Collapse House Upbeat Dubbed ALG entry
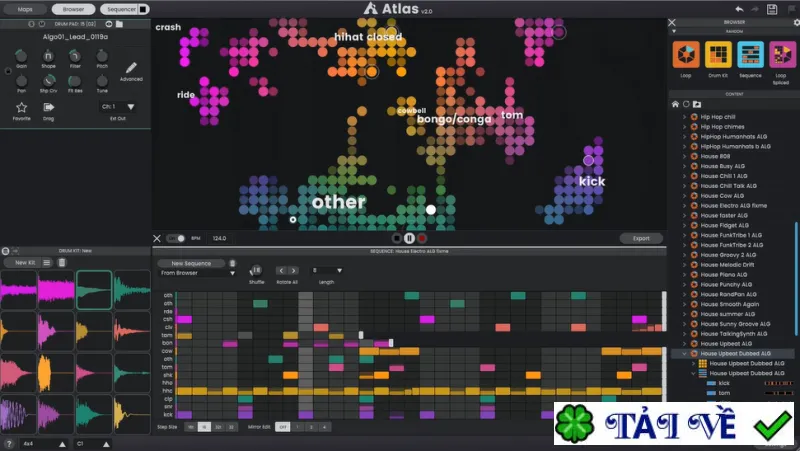This screenshot has width=800, height=451. pyautogui.click(x=684, y=354)
